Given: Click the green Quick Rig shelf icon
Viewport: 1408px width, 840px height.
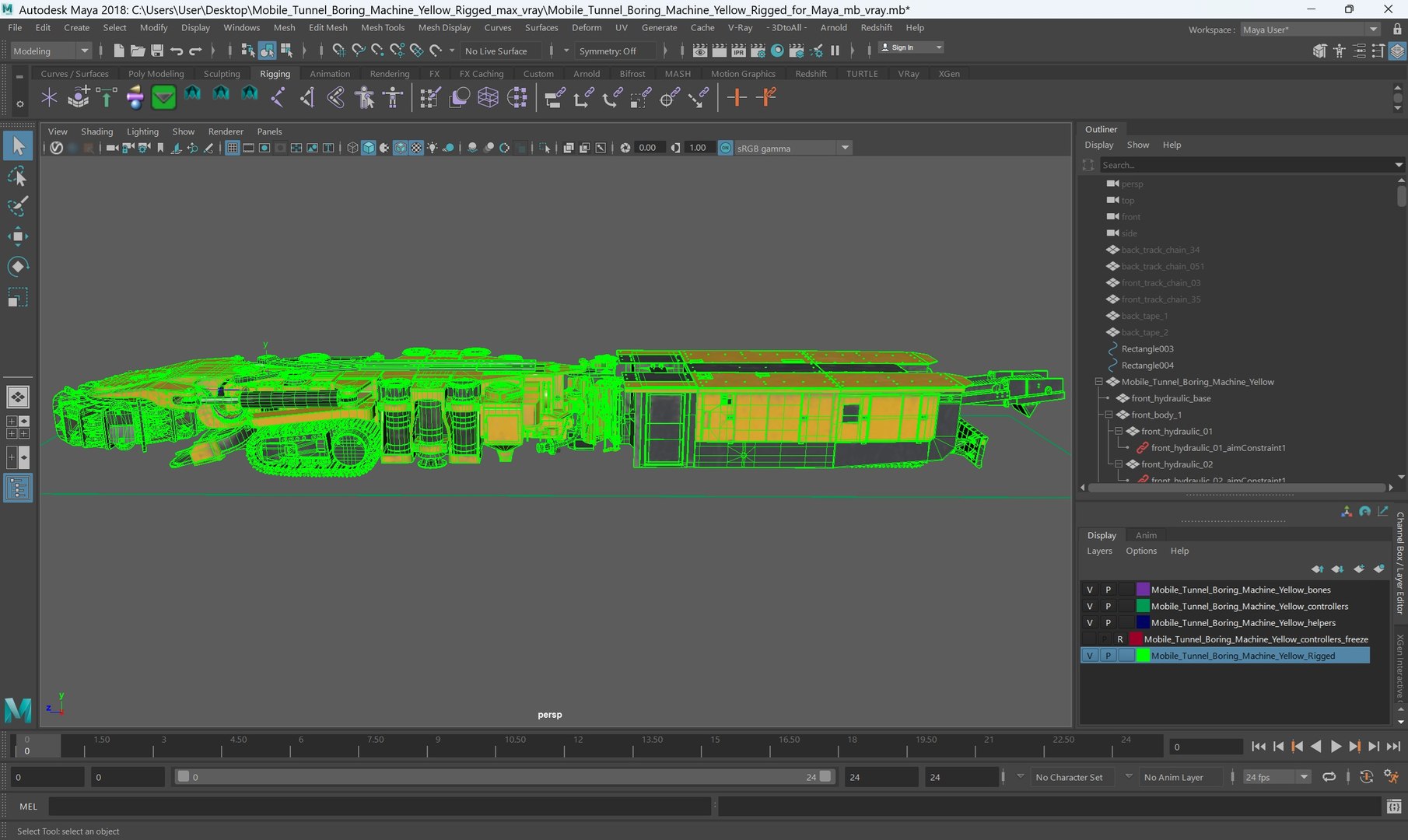Looking at the screenshot, I should tap(163, 97).
